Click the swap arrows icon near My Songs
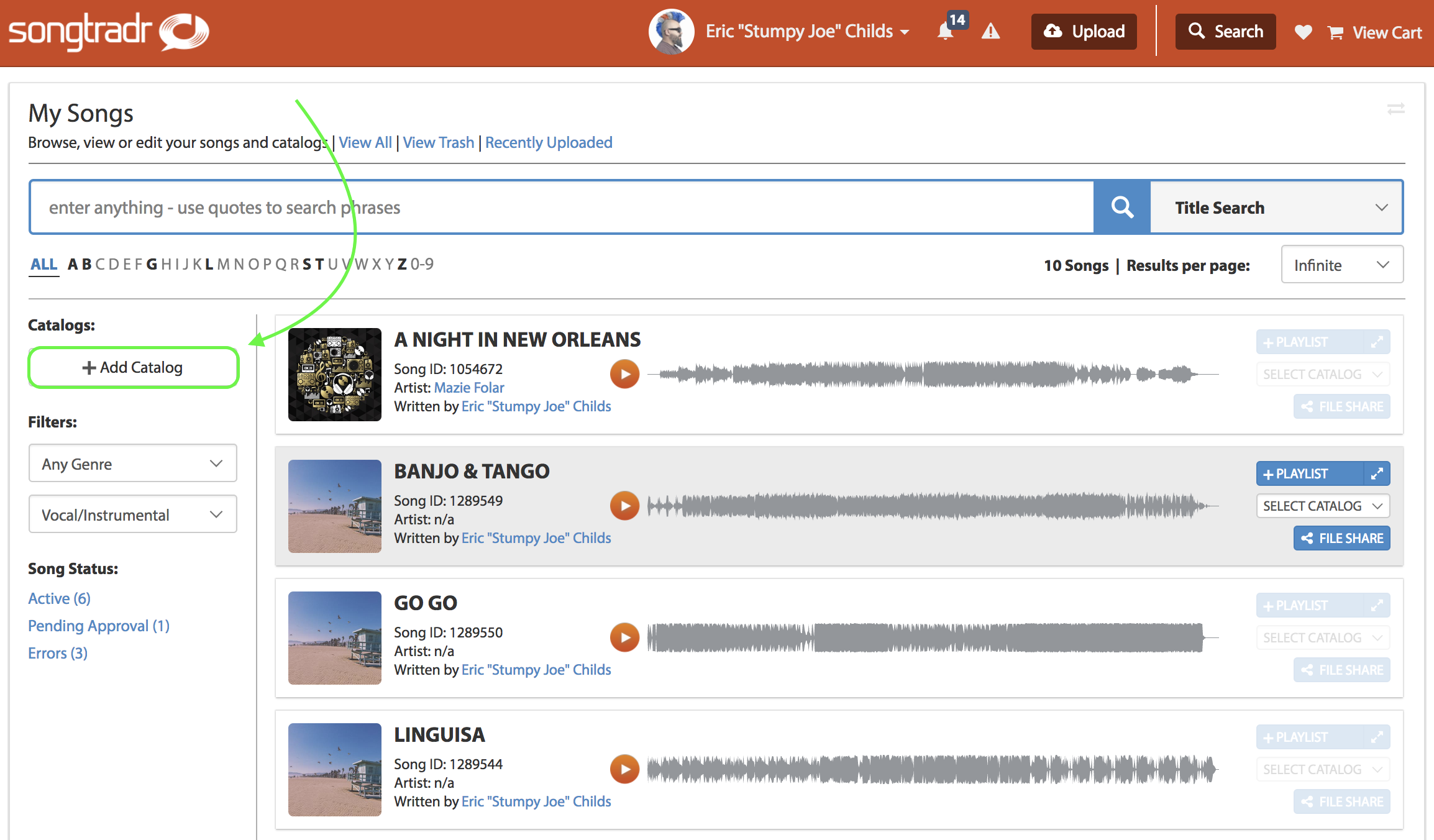The height and width of the screenshot is (840, 1434). click(x=1395, y=109)
